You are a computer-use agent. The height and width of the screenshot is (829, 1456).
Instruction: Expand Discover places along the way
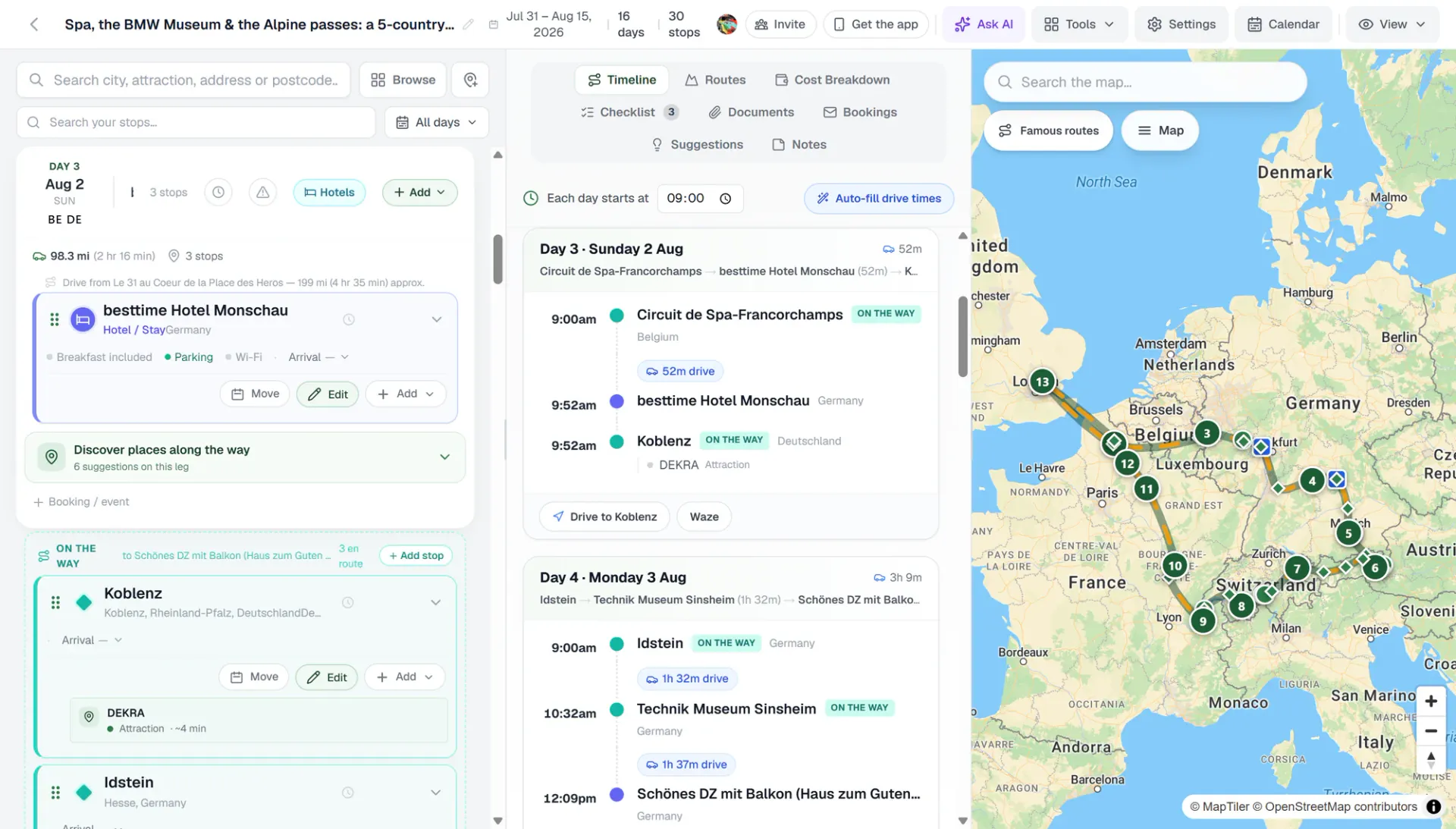point(444,457)
